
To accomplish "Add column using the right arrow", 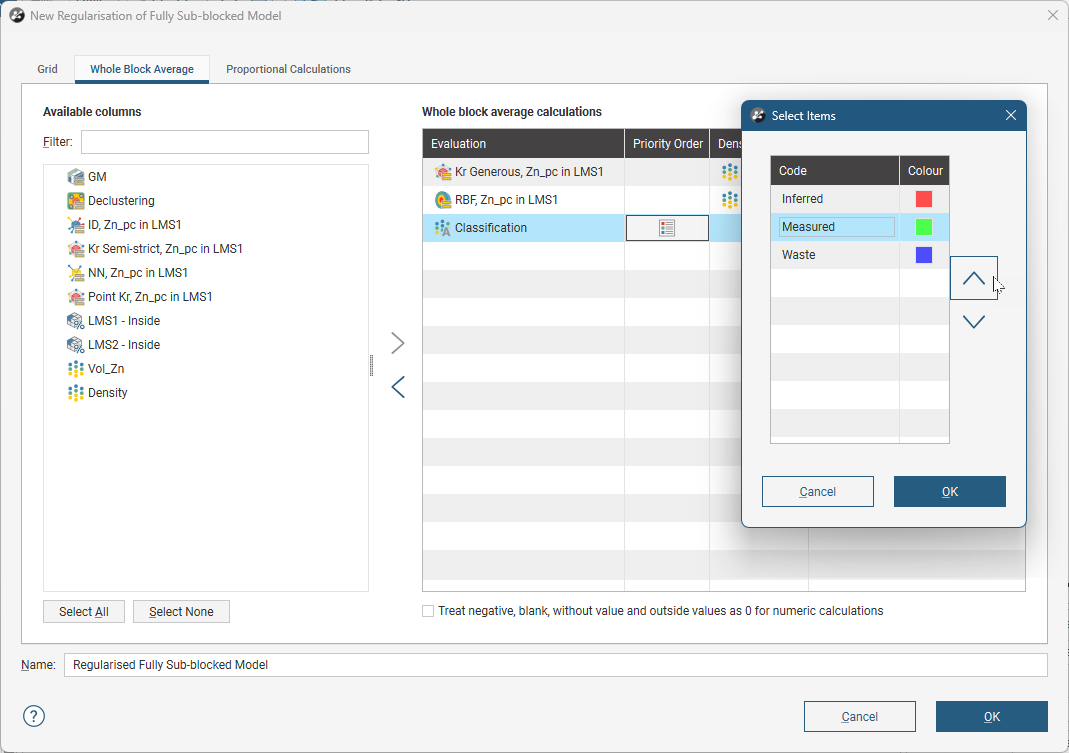I will click(x=398, y=343).
